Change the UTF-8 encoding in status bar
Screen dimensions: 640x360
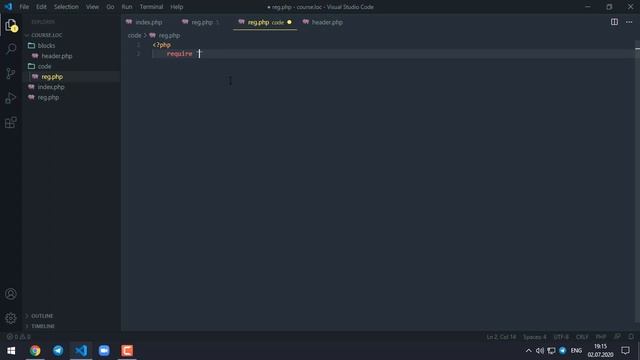[x=561, y=337]
